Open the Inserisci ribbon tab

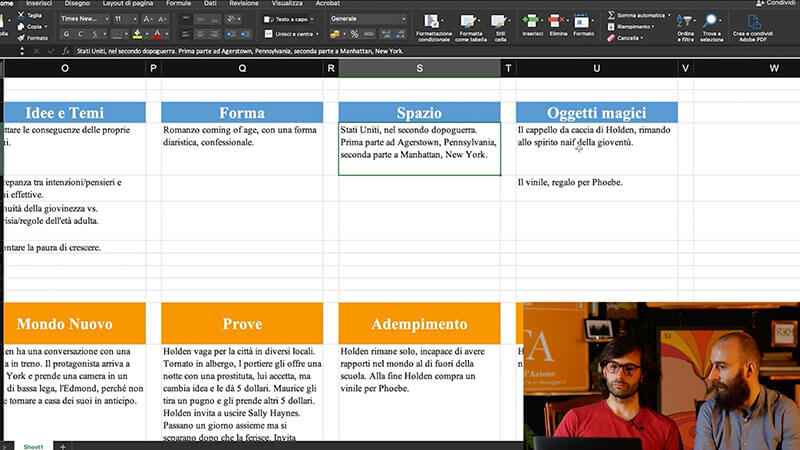[x=39, y=3]
